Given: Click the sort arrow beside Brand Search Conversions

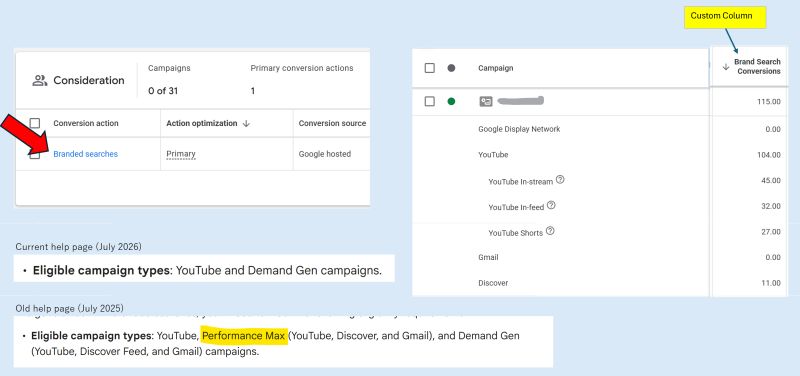Looking at the screenshot, I should pyautogui.click(x=726, y=67).
